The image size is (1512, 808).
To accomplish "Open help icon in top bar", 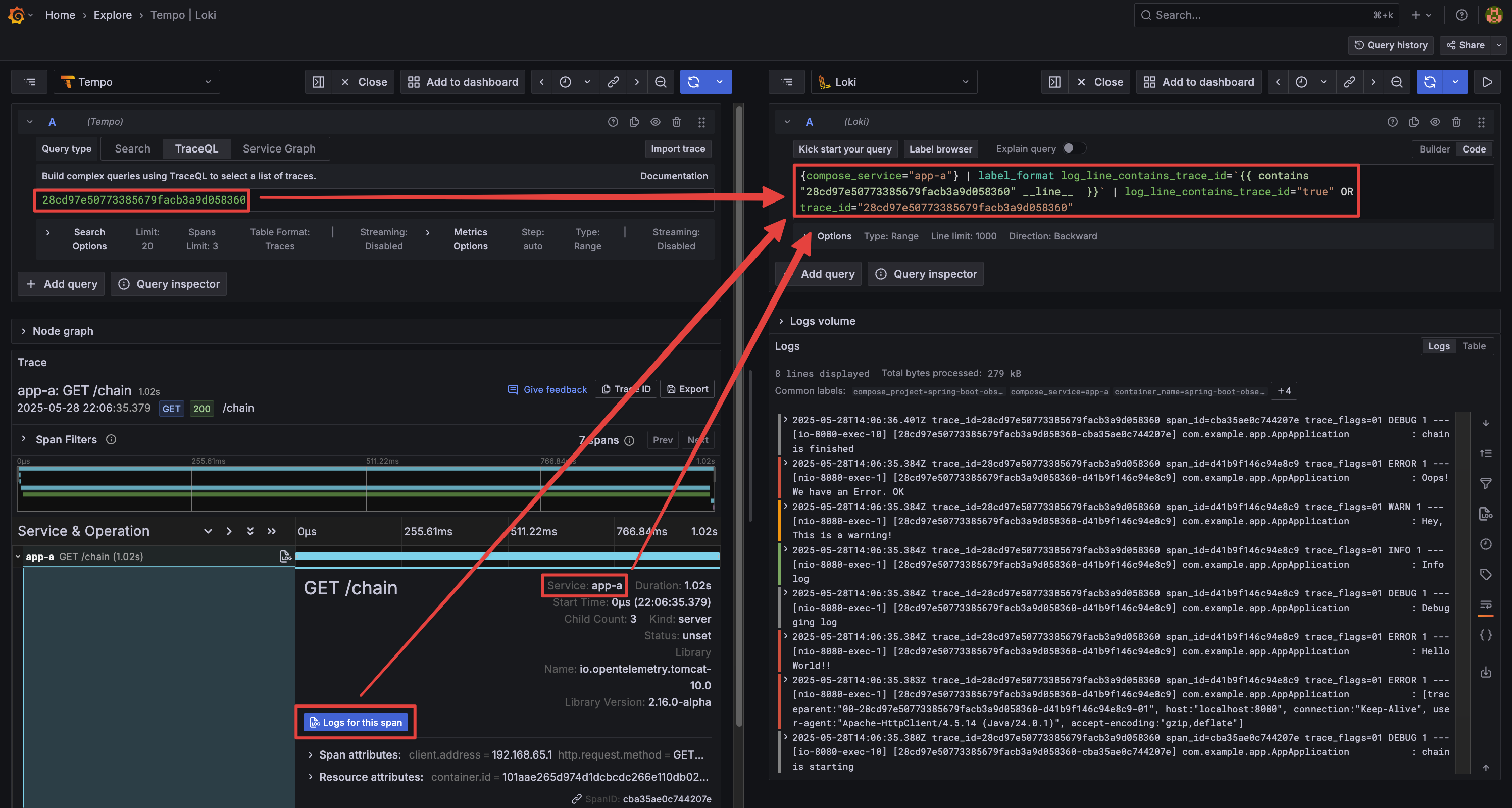I will click(1461, 15).
